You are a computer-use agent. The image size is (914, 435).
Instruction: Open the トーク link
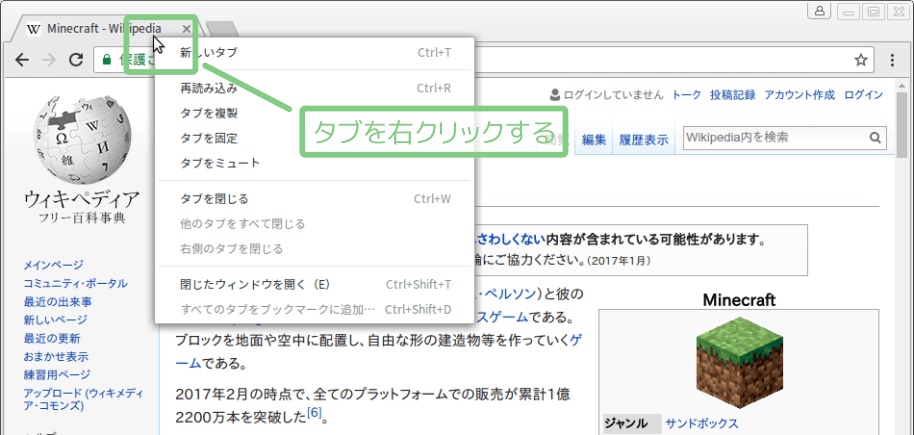(x=687, y=95)
